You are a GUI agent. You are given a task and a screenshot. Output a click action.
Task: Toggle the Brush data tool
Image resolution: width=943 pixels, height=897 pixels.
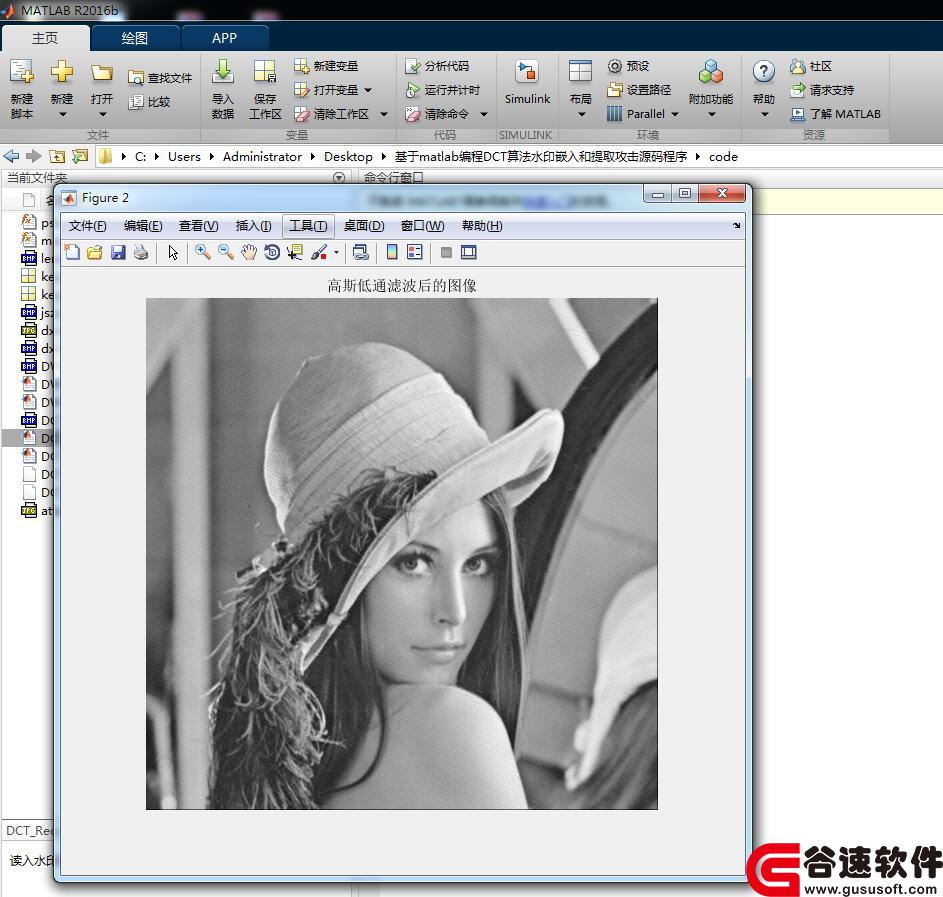tap(319, 252)
